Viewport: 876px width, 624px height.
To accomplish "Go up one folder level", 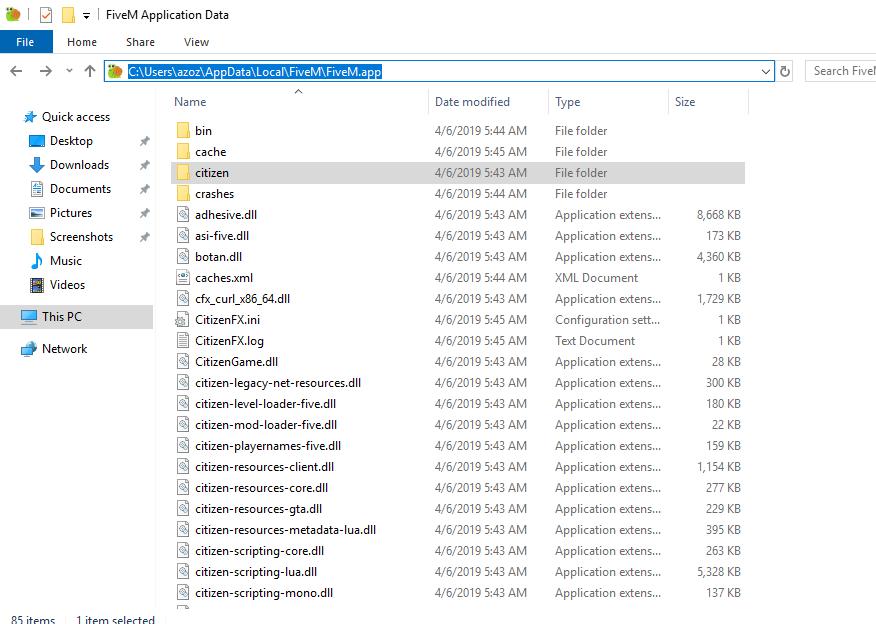I will [x=89, y=71].
